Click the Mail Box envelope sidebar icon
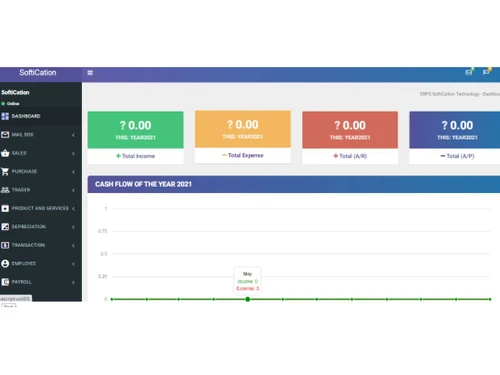500x375 pixels. [x=5, y=135]
